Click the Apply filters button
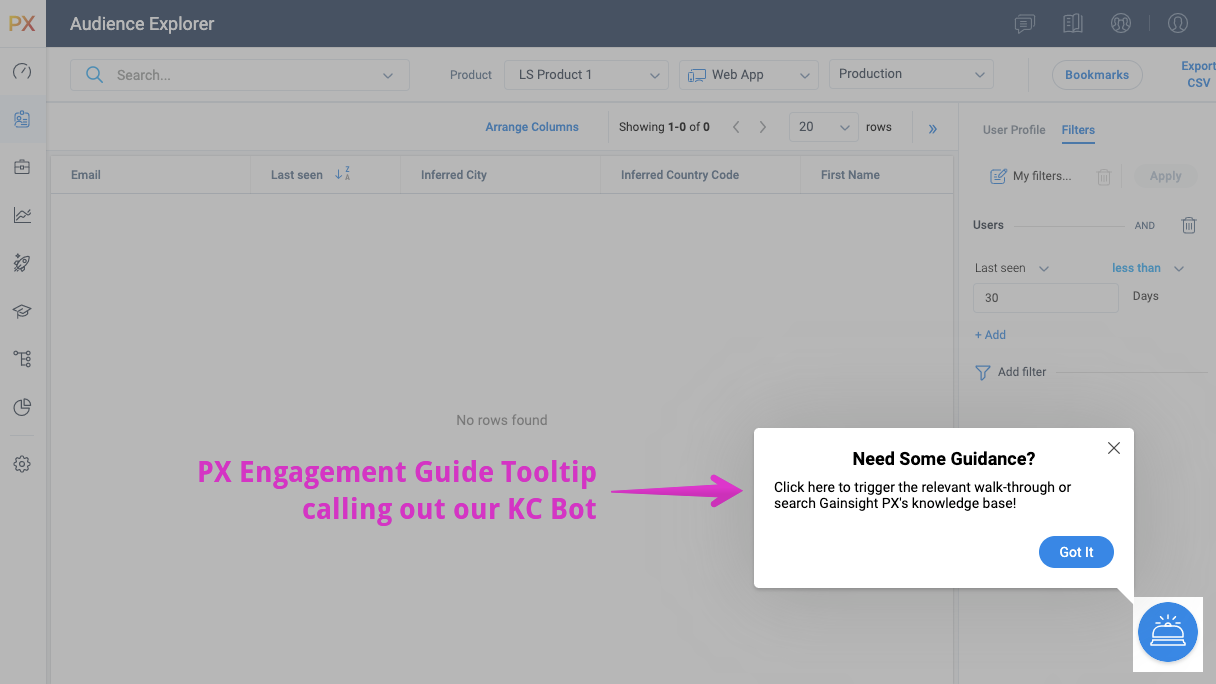The height and width of the screenshot is (684, 1216). (1166, 176)
